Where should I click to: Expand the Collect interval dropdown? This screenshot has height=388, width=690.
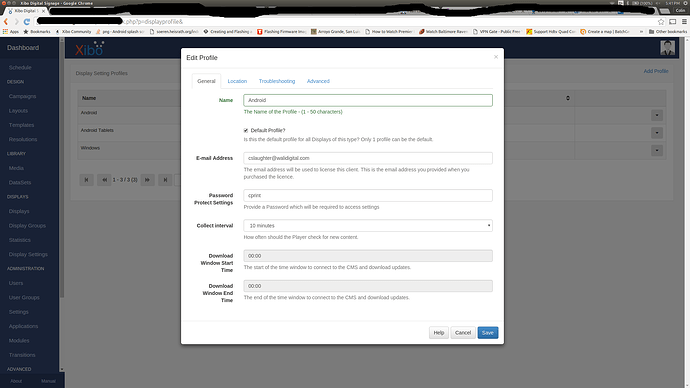tap(368, 225)
